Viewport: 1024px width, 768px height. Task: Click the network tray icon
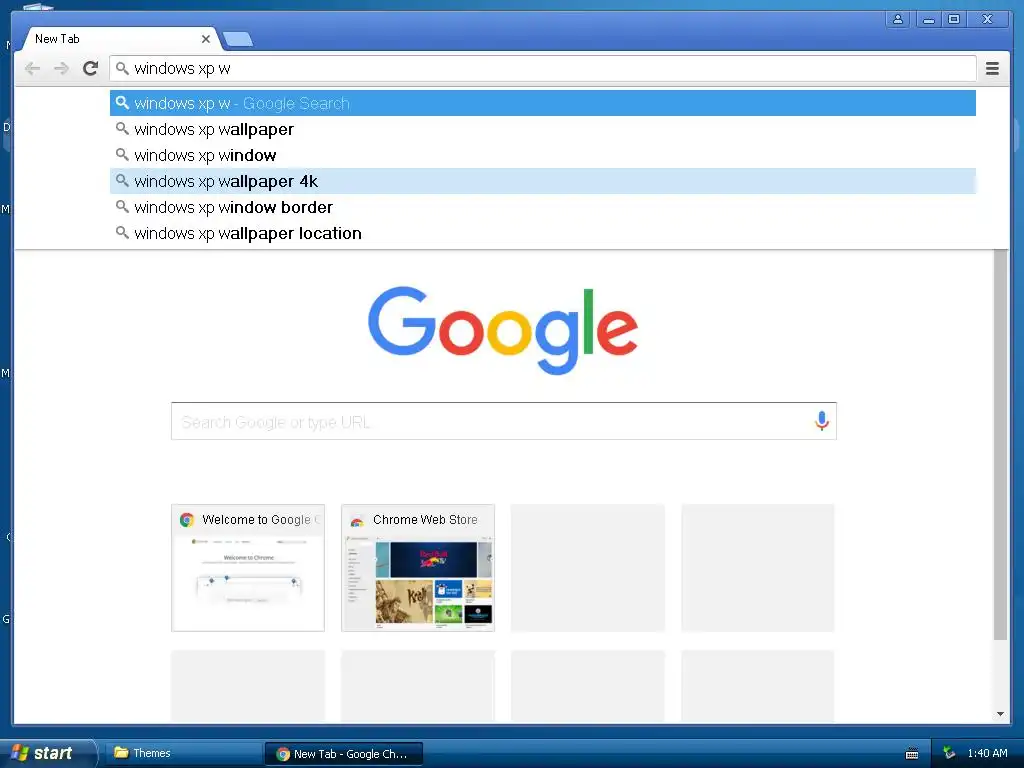pos(949,753)
